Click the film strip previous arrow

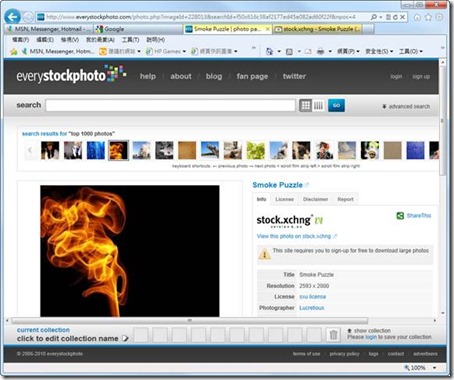pyautogui.click(x=30, y=150)
